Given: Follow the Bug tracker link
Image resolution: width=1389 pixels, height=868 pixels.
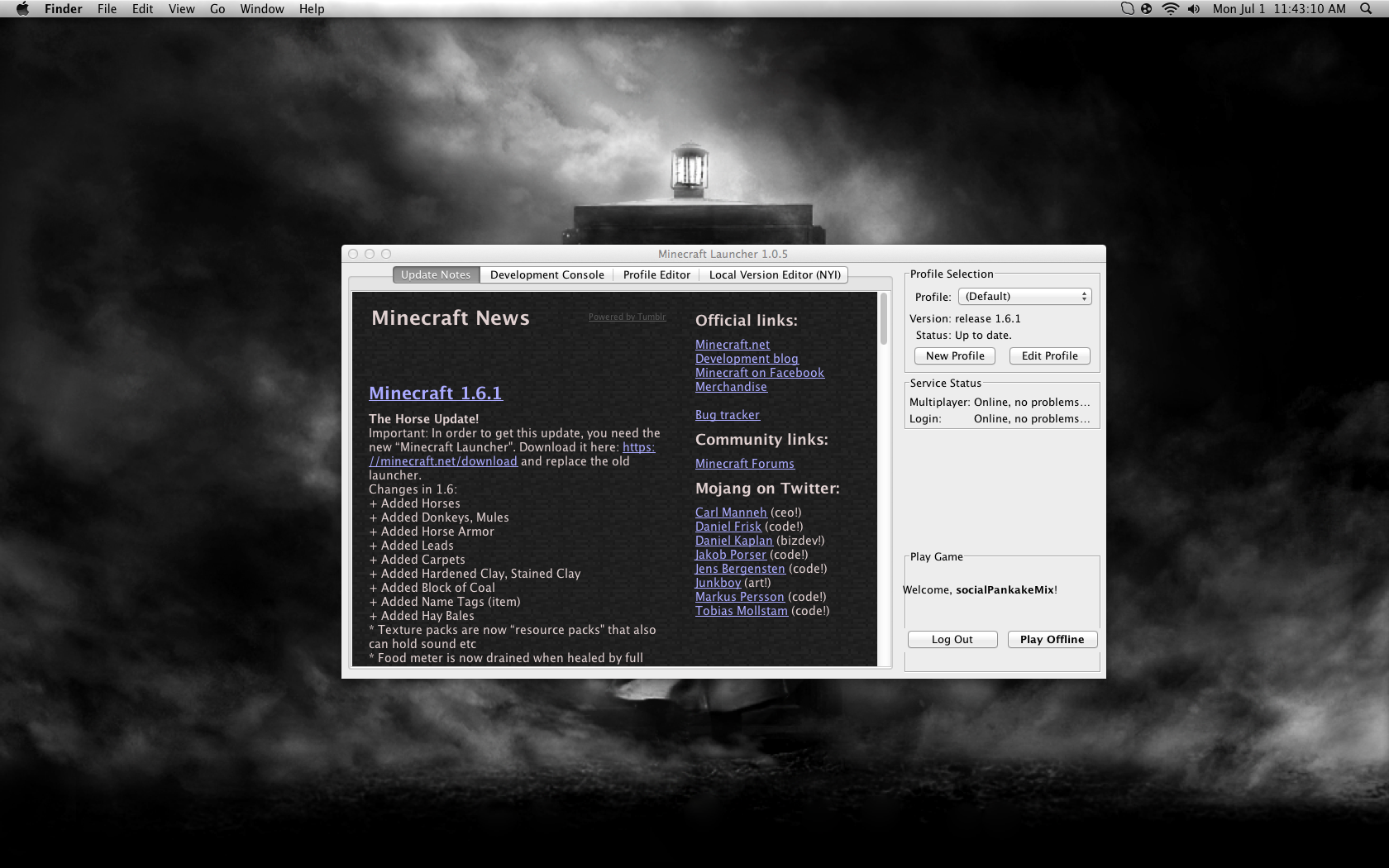Looking at the screenshot, I should pos(727,415).
